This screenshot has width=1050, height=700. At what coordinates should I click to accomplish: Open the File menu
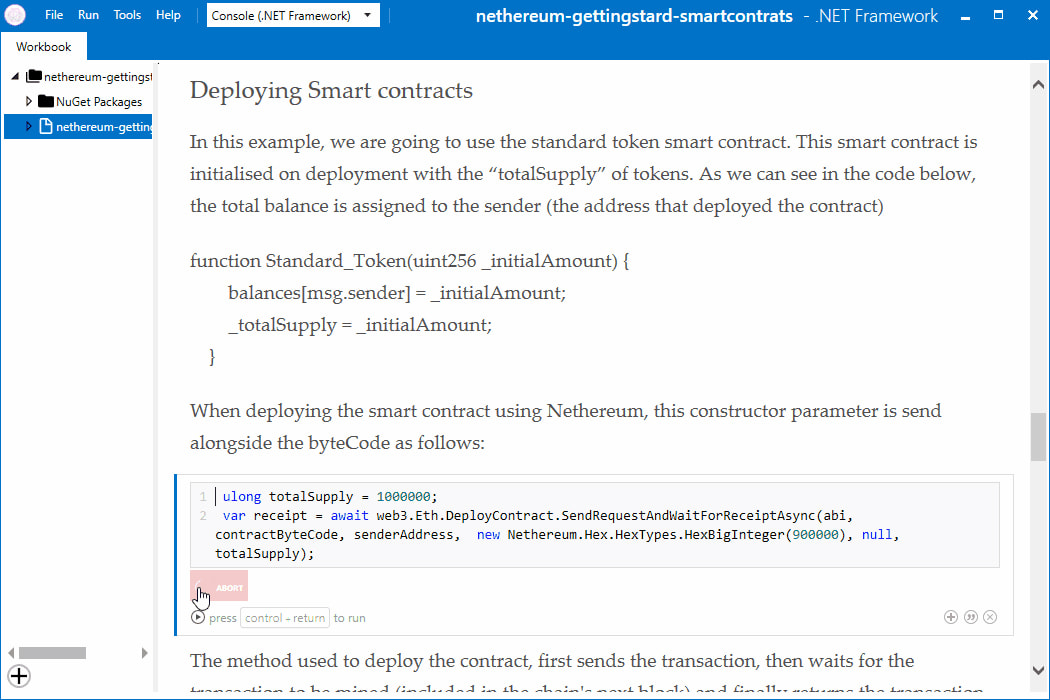[x=54, y=16]
